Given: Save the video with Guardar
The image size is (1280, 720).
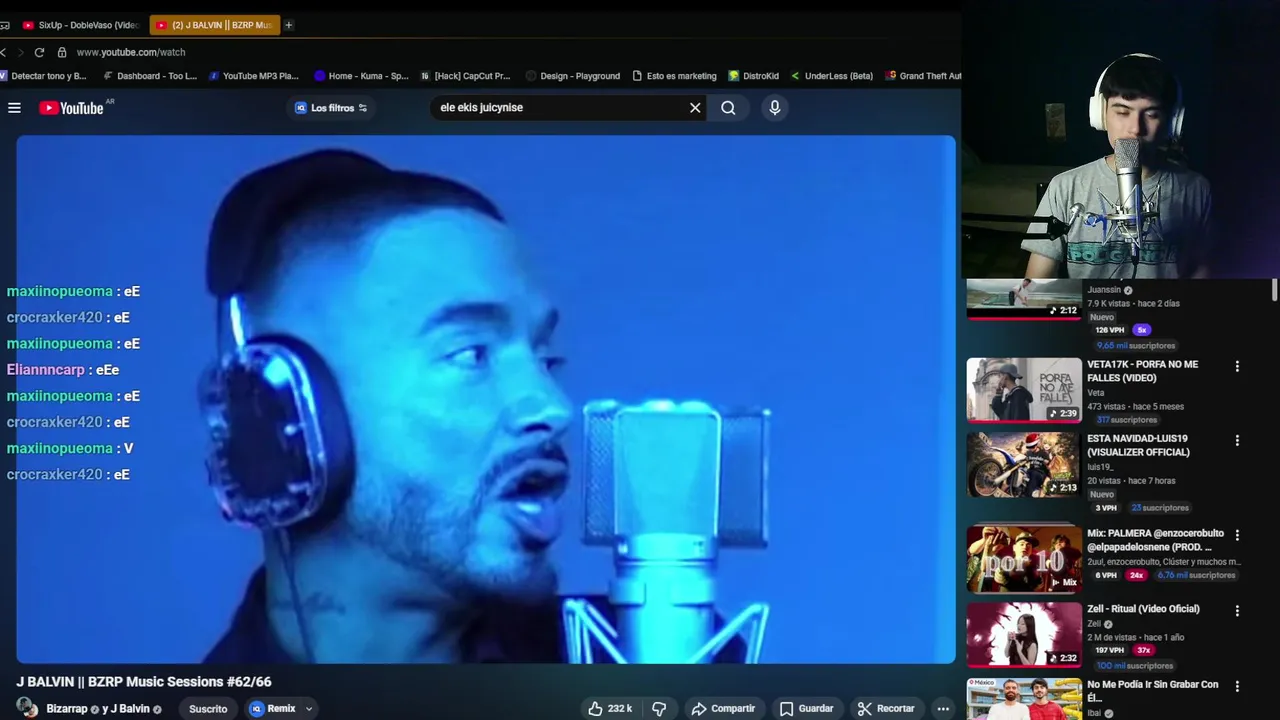Looking at the screenshot, I should [806, 708].
